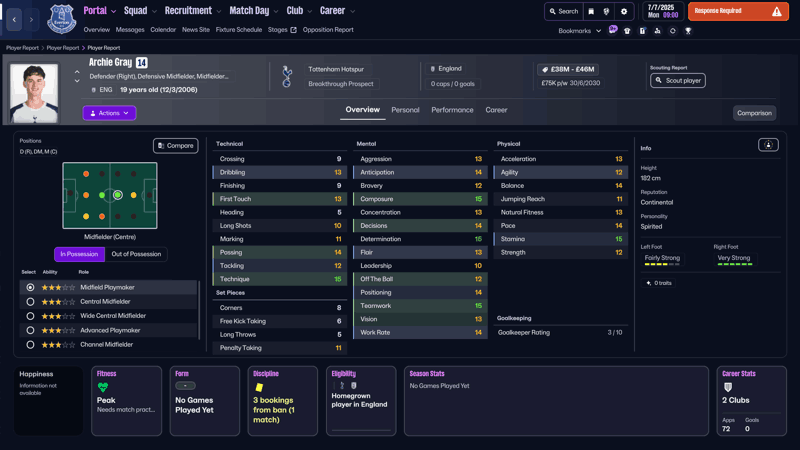This screenshot has height=450, width=800.
Task: Click the yellow card Discipline icon
Action: click(259, 387)
